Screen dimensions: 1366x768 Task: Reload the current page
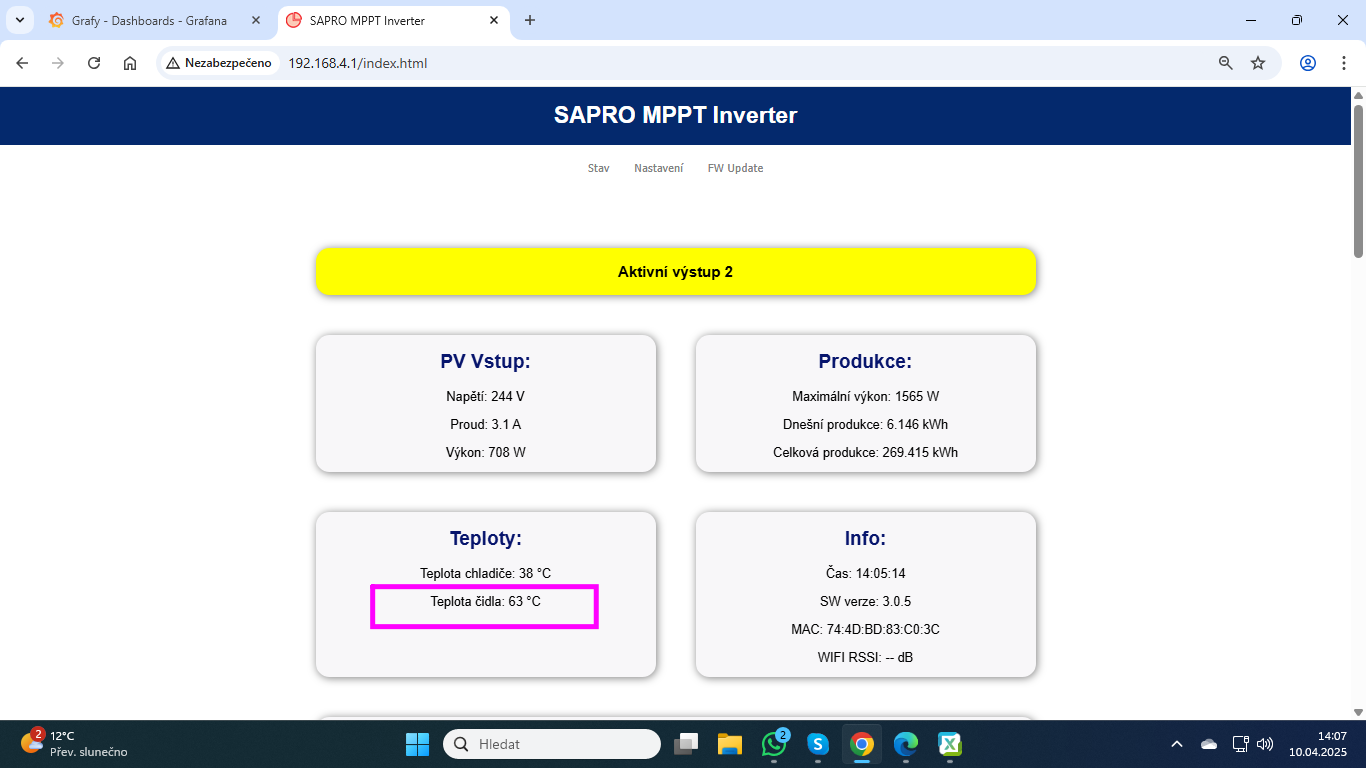(x=94, y=63)
